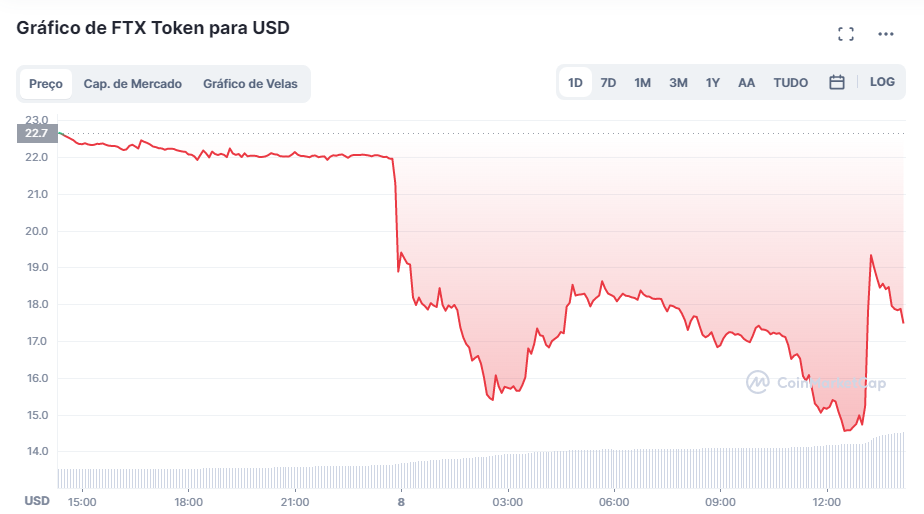Click the 12:00 time axis label

[x=826, y=502]
